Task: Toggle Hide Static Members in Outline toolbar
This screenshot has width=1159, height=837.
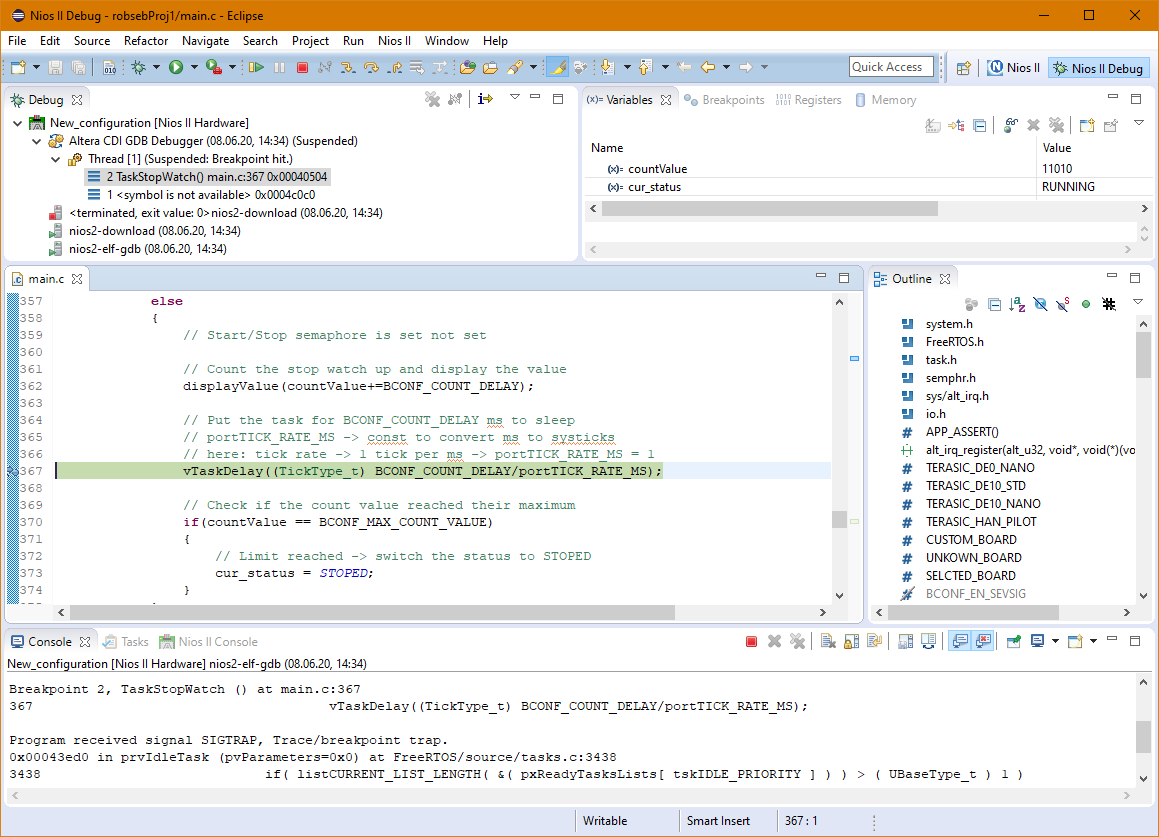Action: 1063,304
